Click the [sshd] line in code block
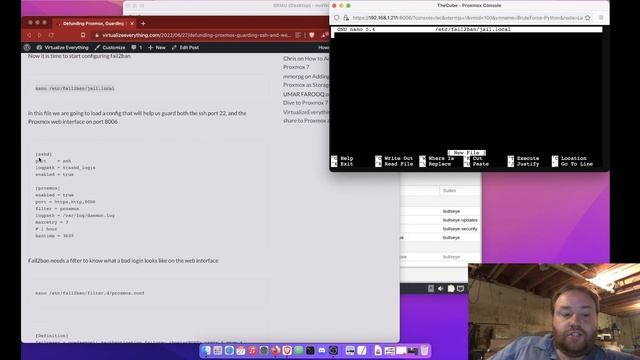 pyautogui.click(x=43, y=154)
